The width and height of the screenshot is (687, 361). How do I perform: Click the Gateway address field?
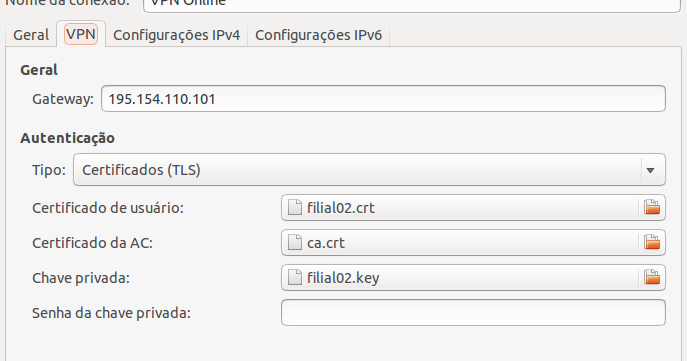(383, 99)
